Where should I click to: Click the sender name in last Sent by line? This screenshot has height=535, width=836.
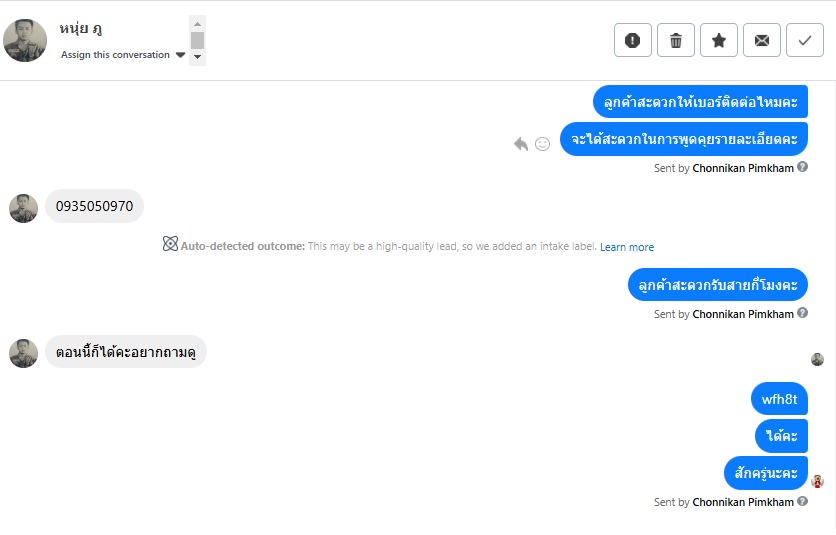[742, 502]
